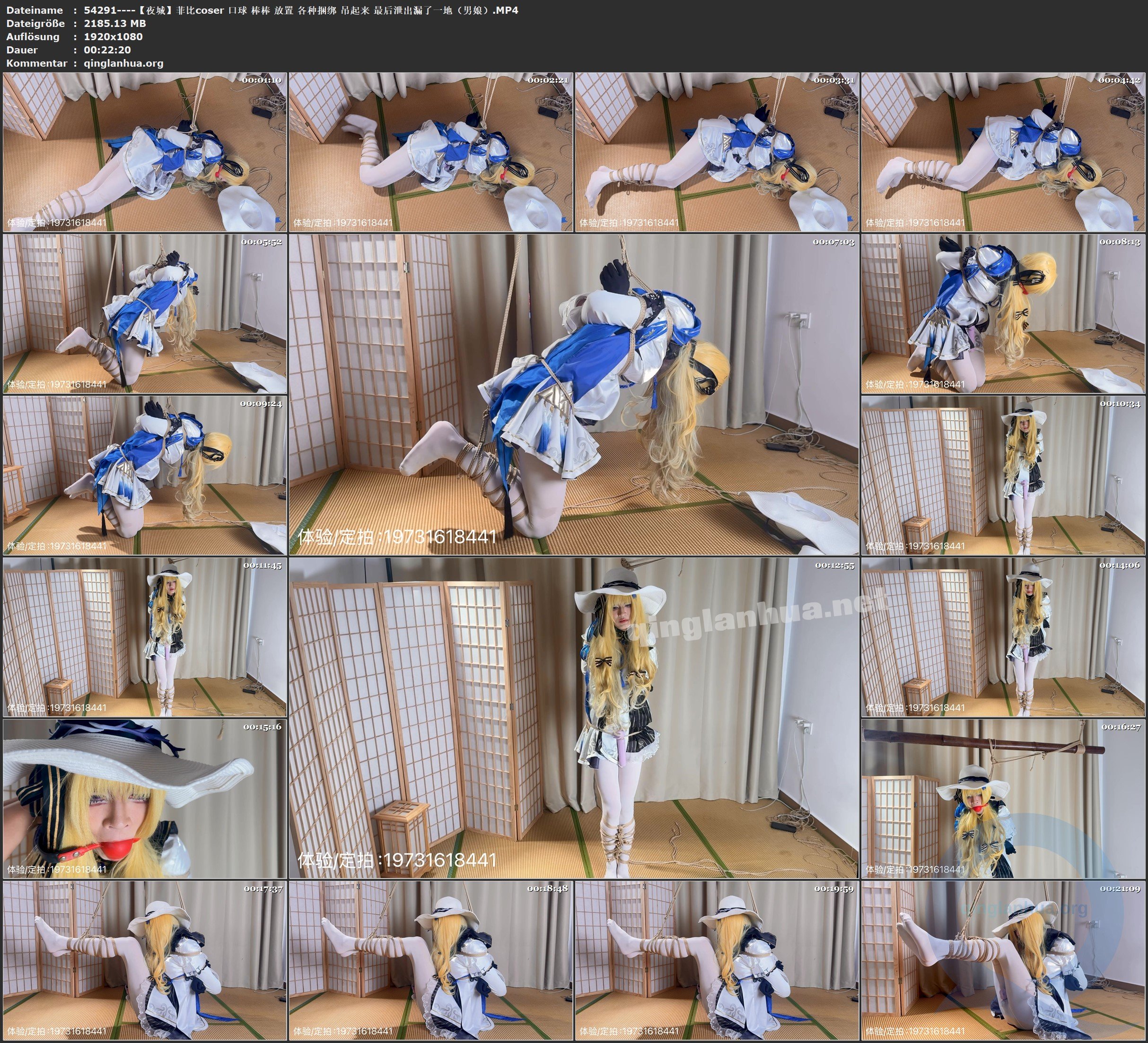
Task: Click the duration value "00:22:20"
Action: [x=108, y=50]
